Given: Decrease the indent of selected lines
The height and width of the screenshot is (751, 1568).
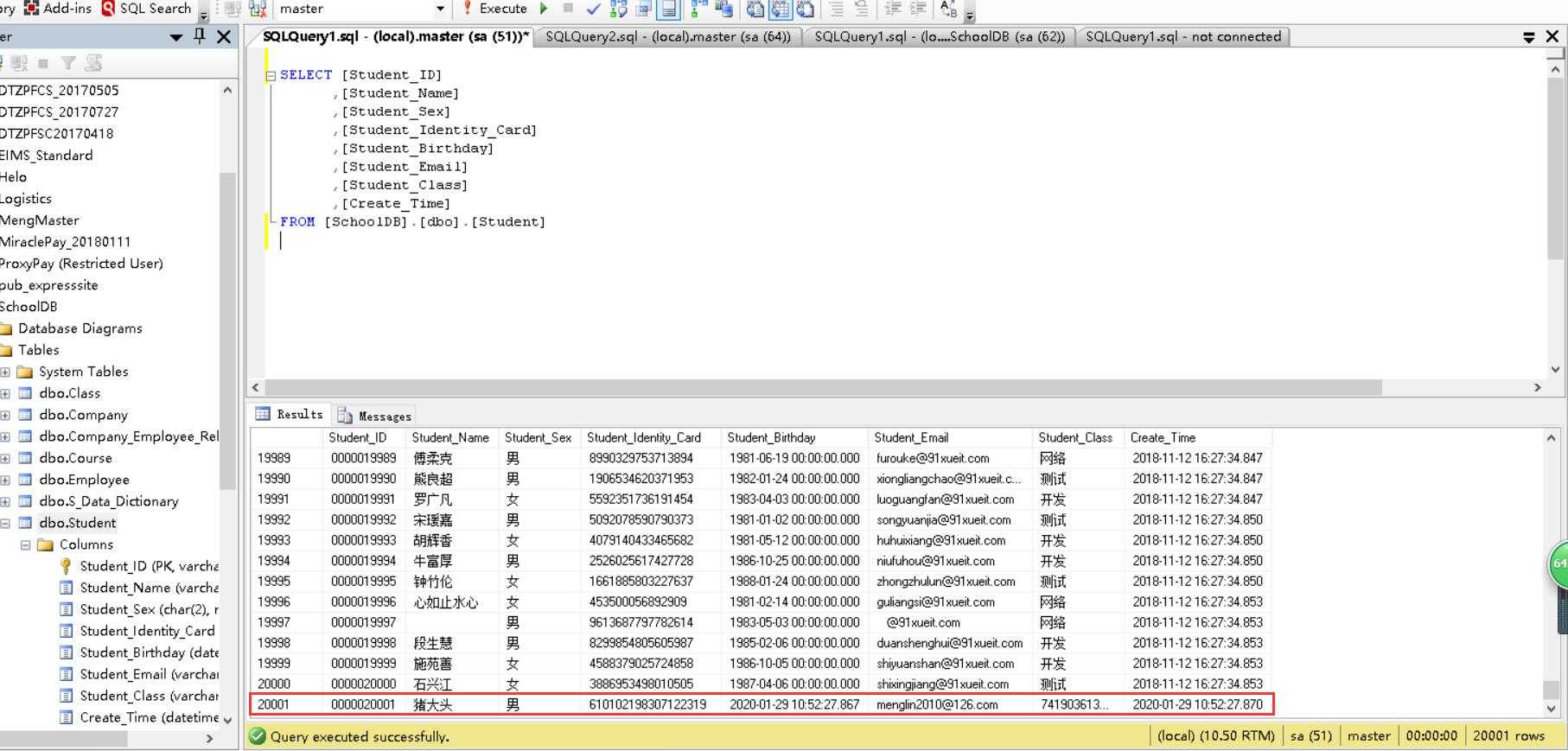Looking at the screenshot, I should point(892,9).
